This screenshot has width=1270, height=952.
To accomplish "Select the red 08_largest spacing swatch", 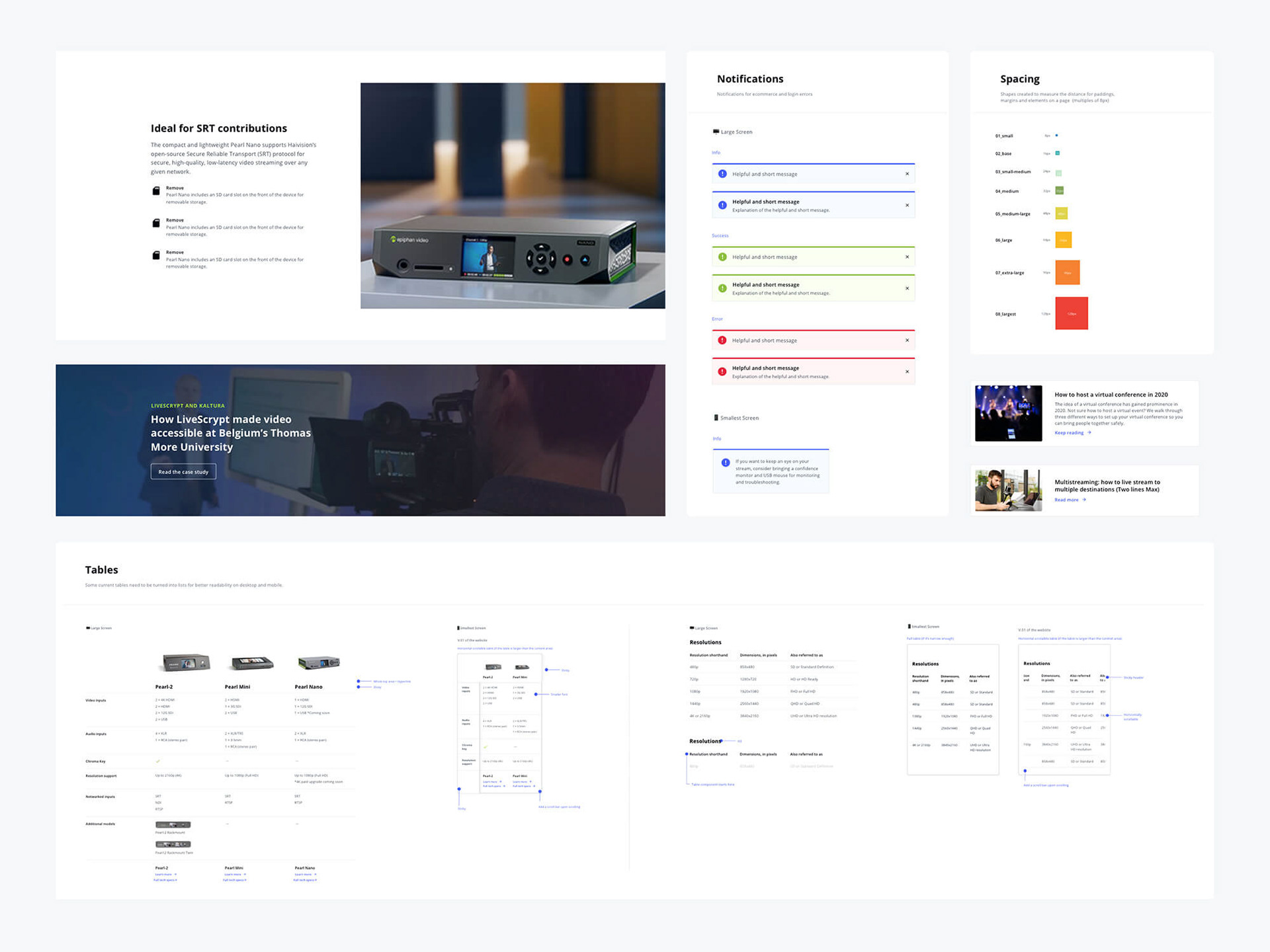I will pos(1071,313).
